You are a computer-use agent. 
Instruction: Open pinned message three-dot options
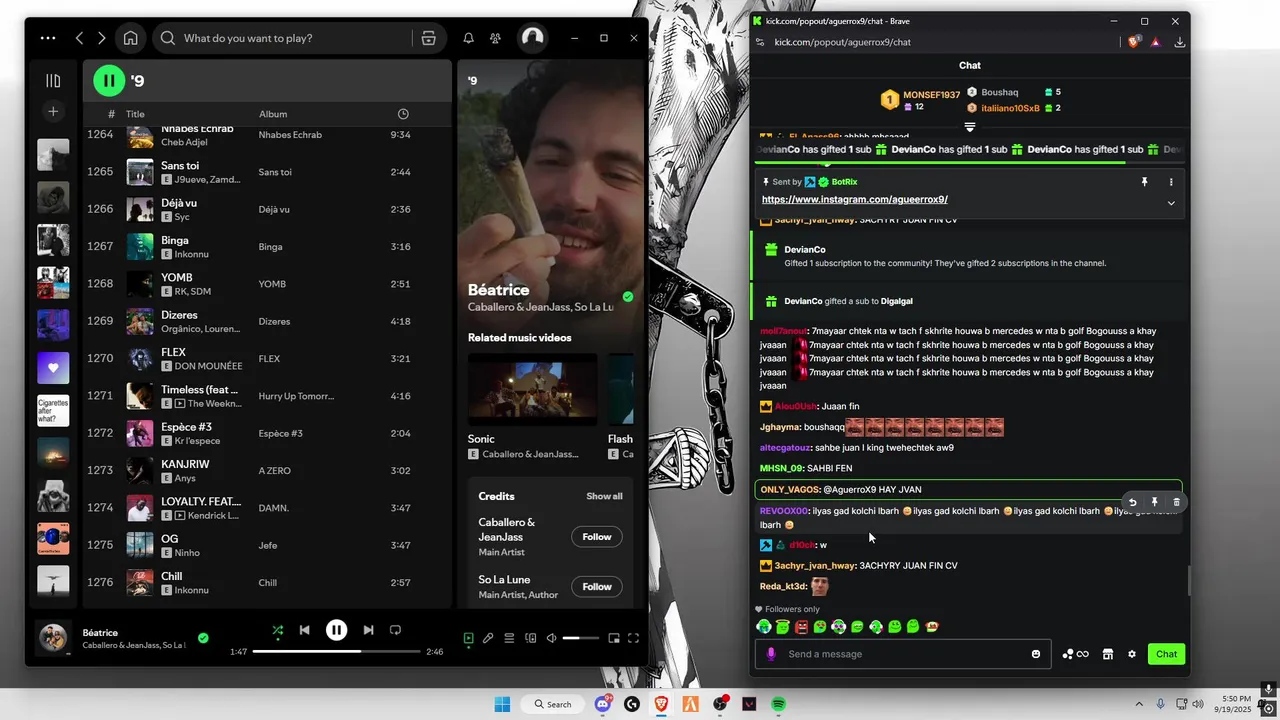click(x=1171, y=182)
